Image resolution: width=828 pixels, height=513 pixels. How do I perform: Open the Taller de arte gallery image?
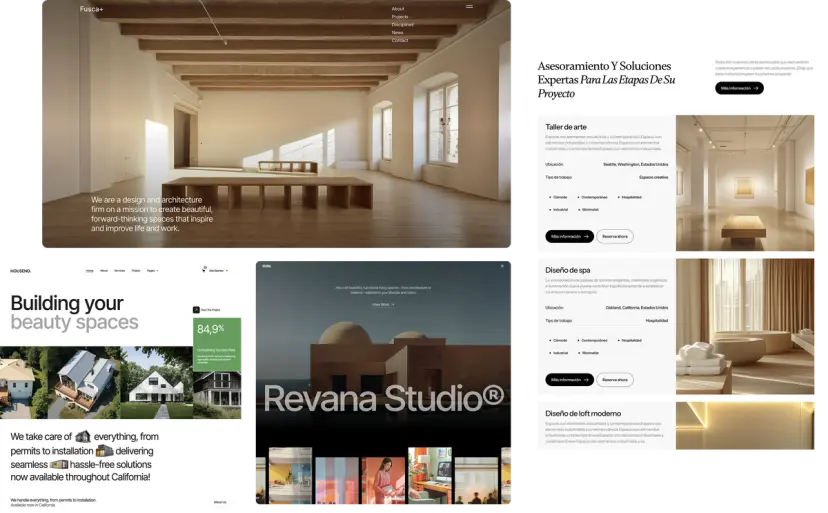(745, 183)
